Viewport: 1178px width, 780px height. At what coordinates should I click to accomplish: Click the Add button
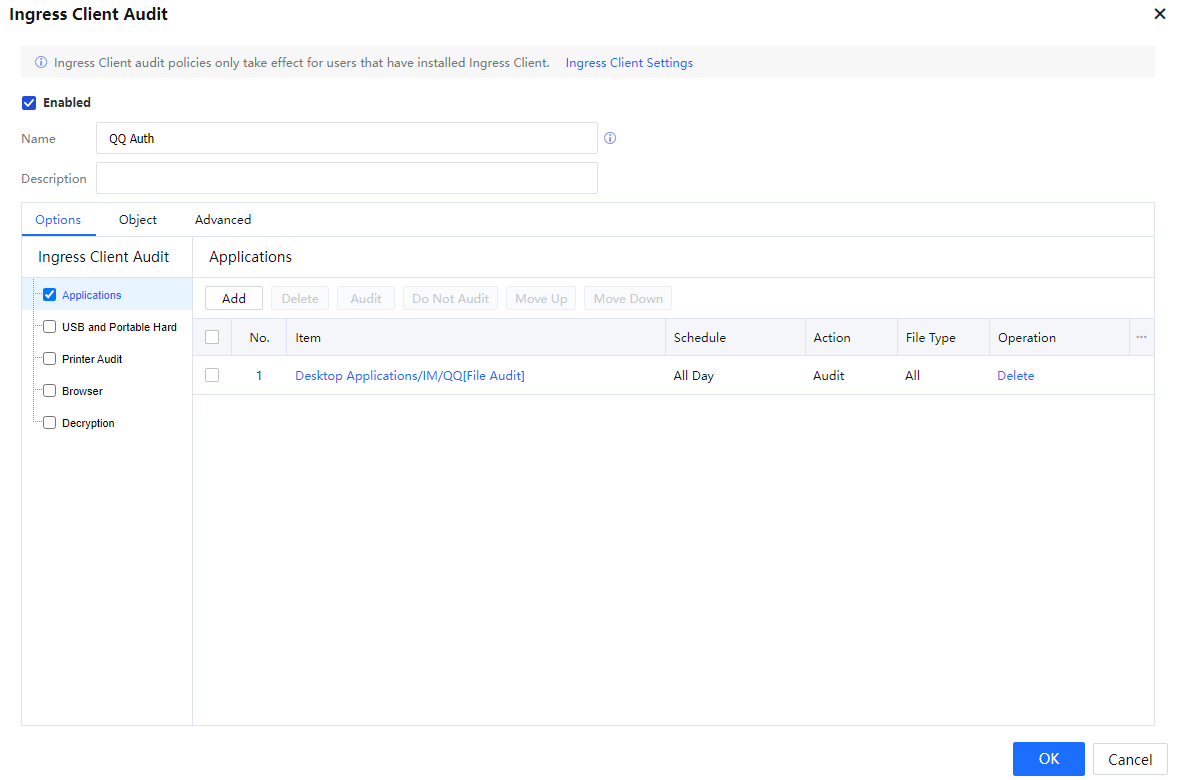(234, 299)
